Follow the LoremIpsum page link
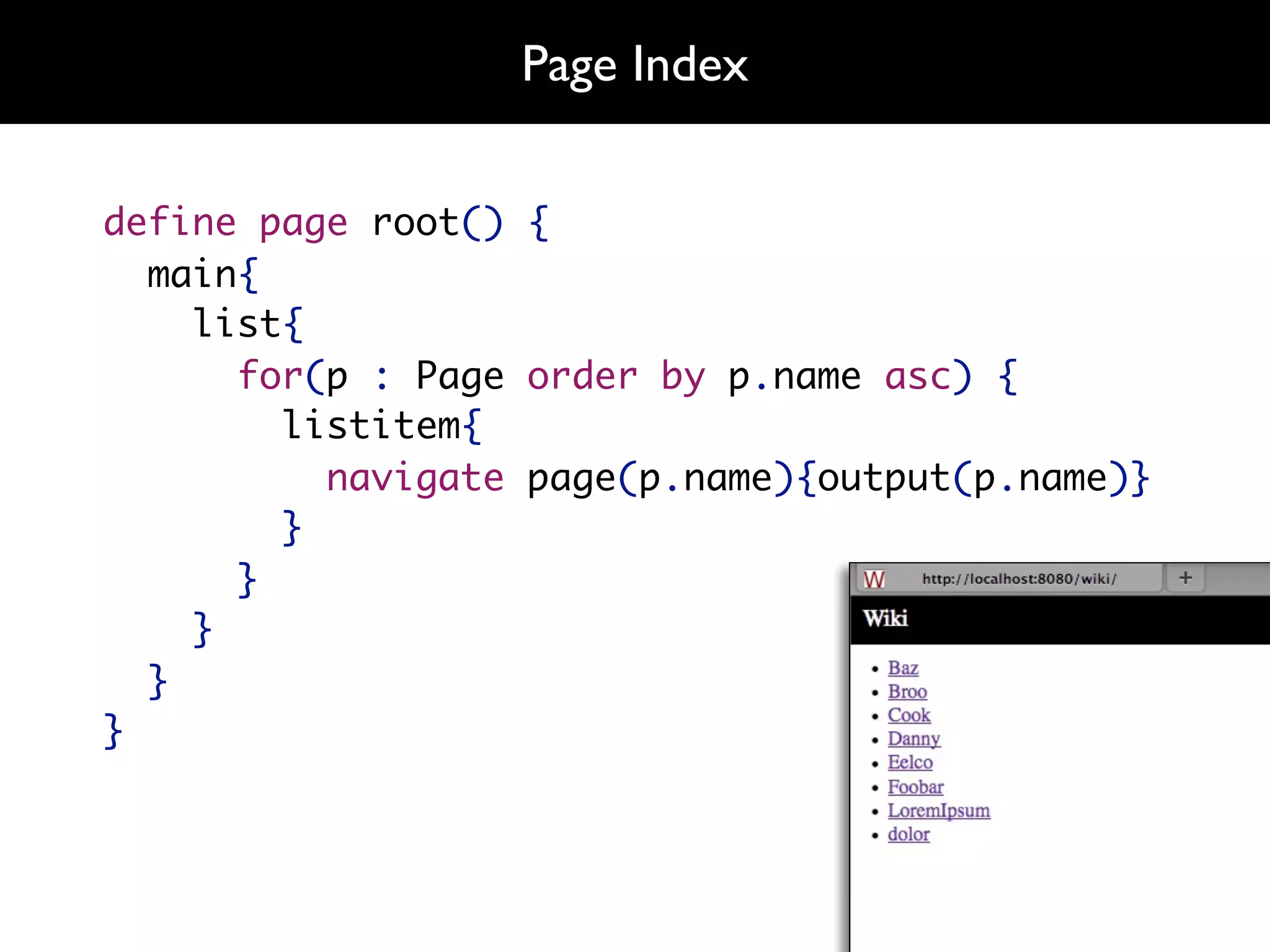 (x=938, y=811)
